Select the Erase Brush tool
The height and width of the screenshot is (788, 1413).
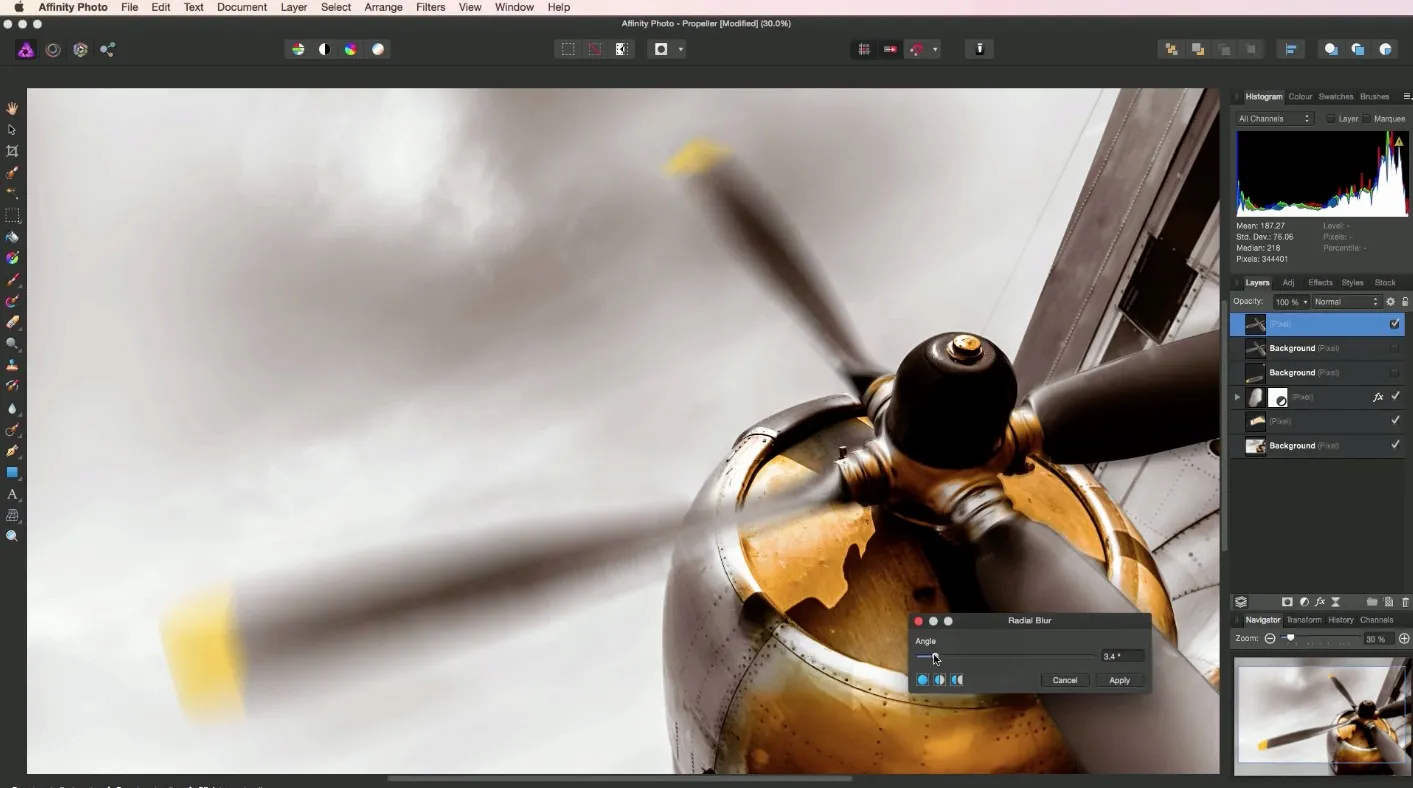pyautogui.click(x=12, y=323)
